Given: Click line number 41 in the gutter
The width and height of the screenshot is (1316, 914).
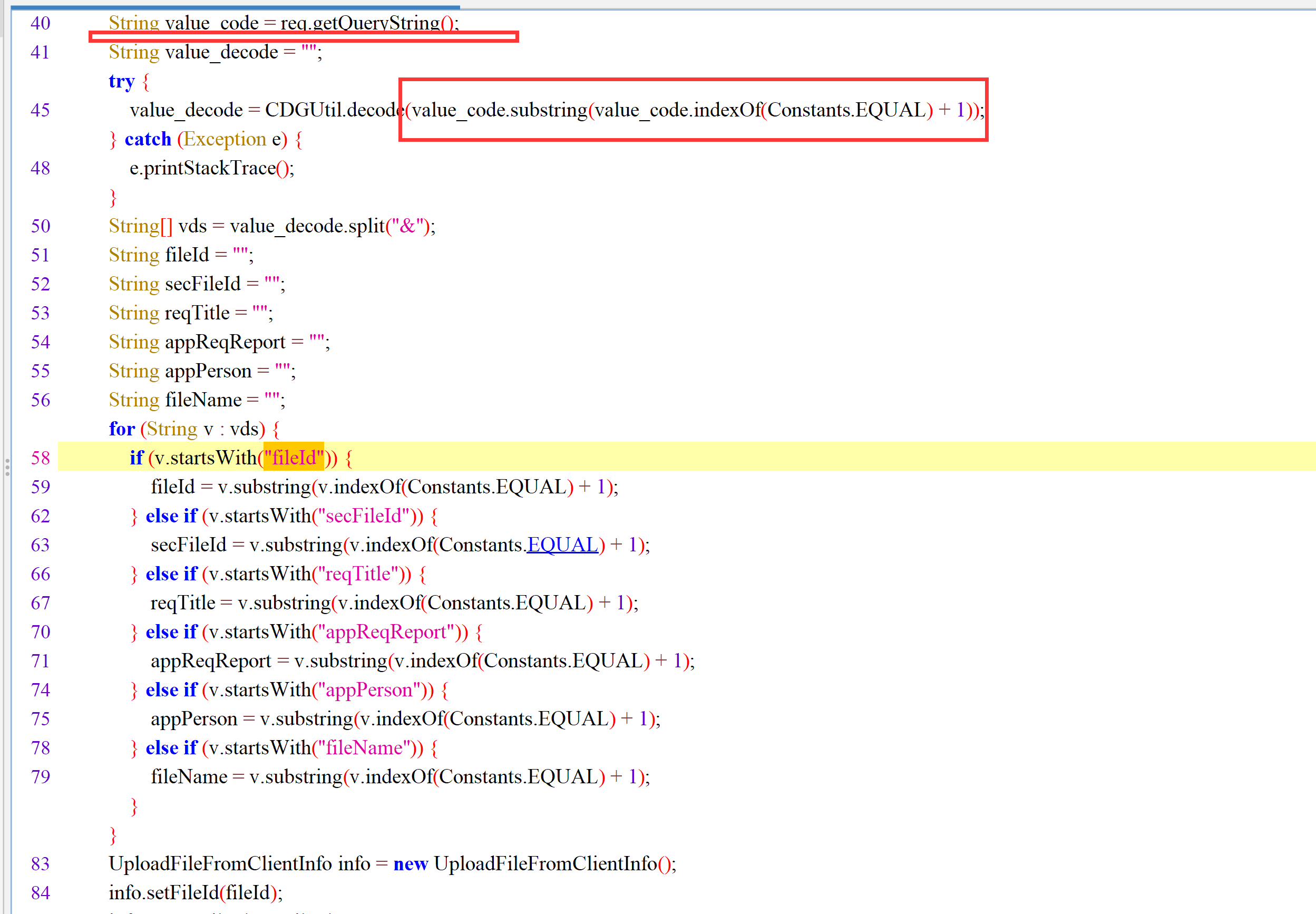Looking at the screenshot, I should [x=41, y=52].
